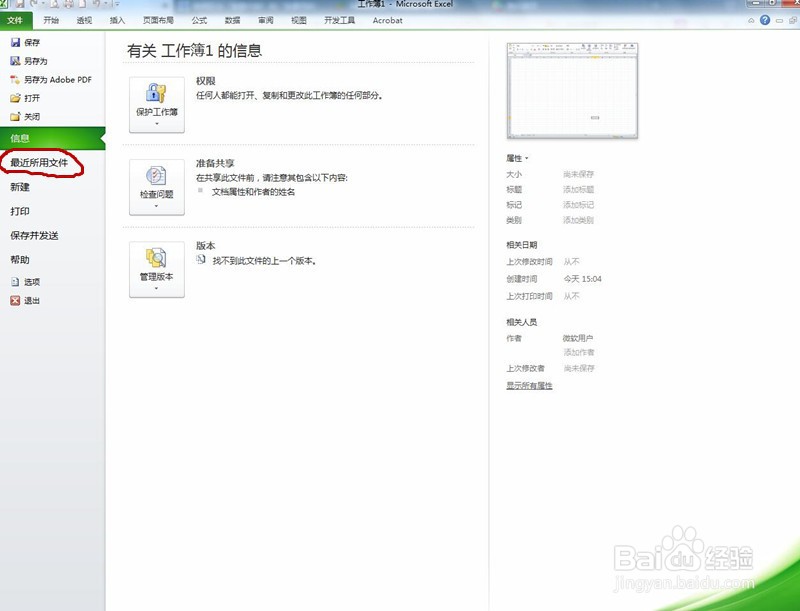Select 保存 (Save) in the sidebar
The image size is (800, 611).
[32, 42]
